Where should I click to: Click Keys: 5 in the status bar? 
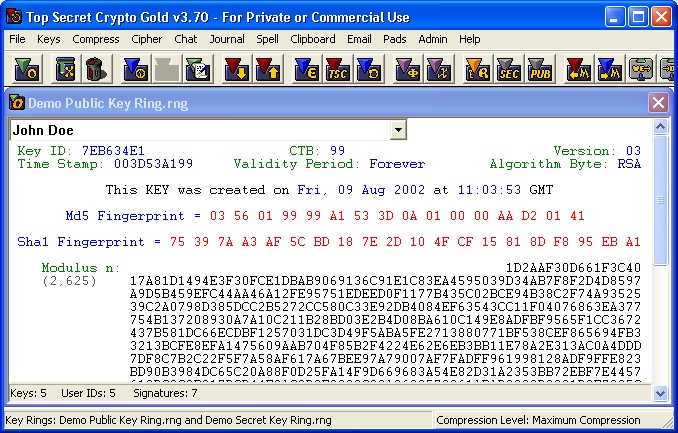click(28, 393)
